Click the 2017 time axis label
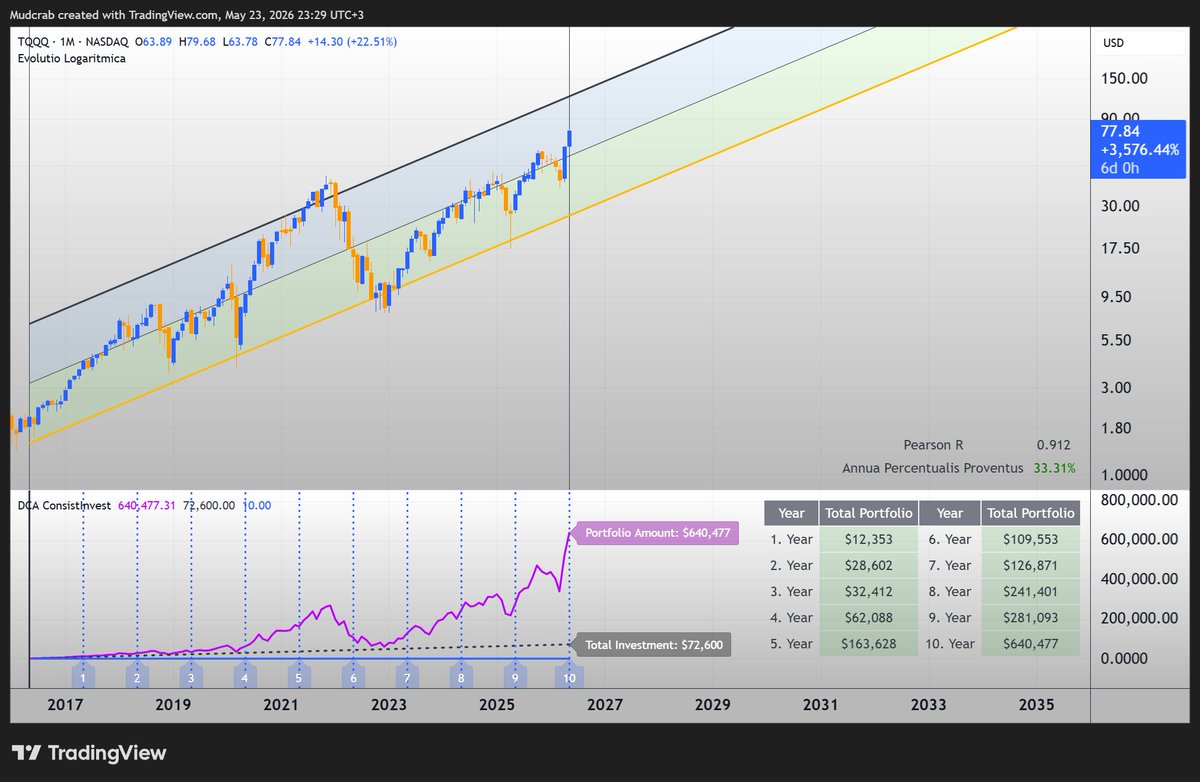Screen dimensions: 1200x782 point(65,704)
